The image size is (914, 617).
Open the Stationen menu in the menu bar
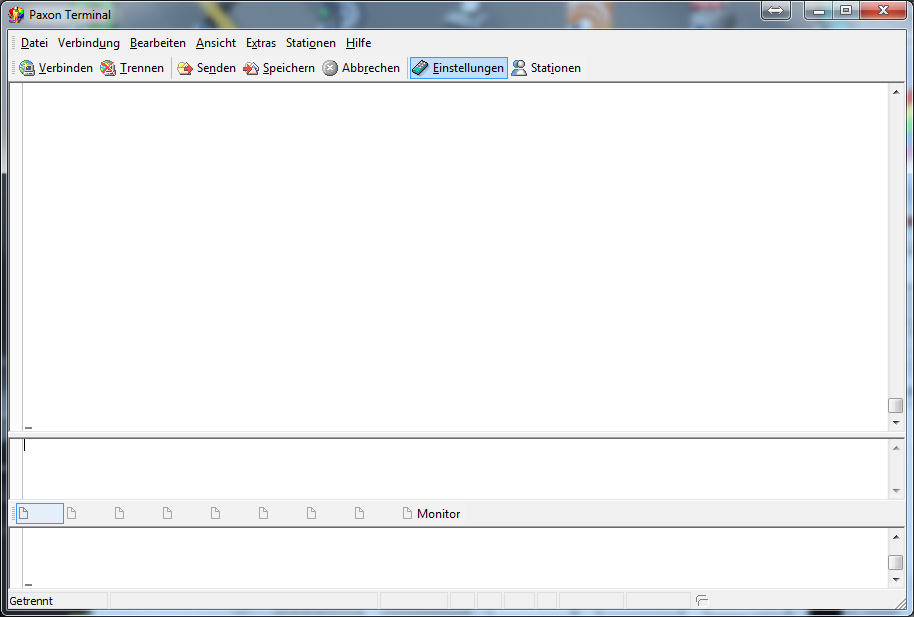coord(311,43)
